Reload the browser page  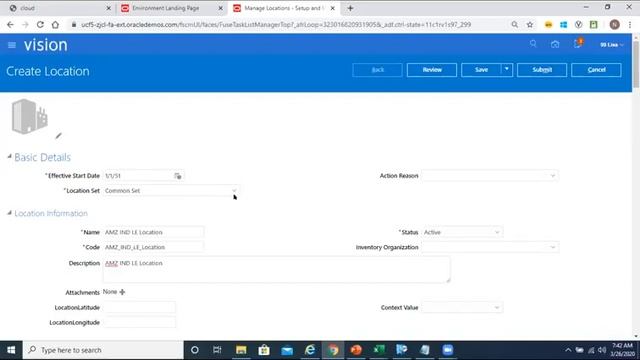click(x=40, y=25)
